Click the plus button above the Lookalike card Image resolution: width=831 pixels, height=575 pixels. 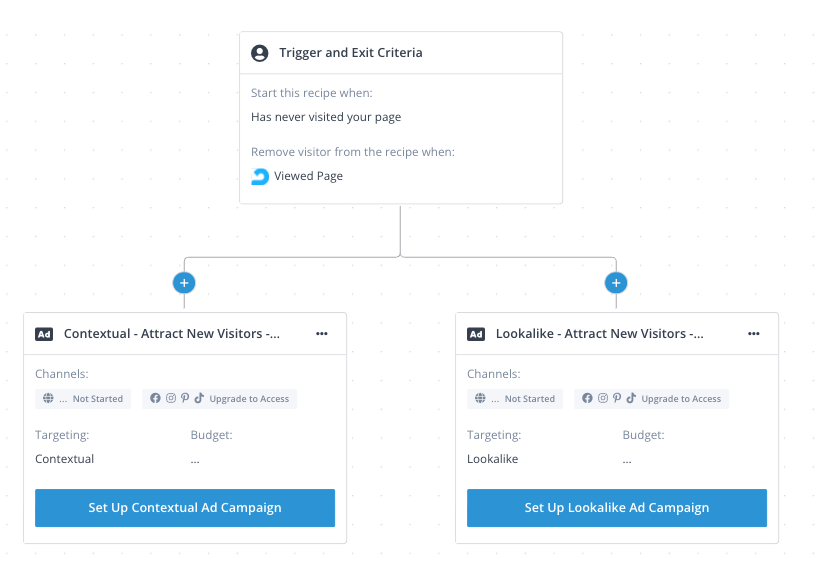pos(616,283)
